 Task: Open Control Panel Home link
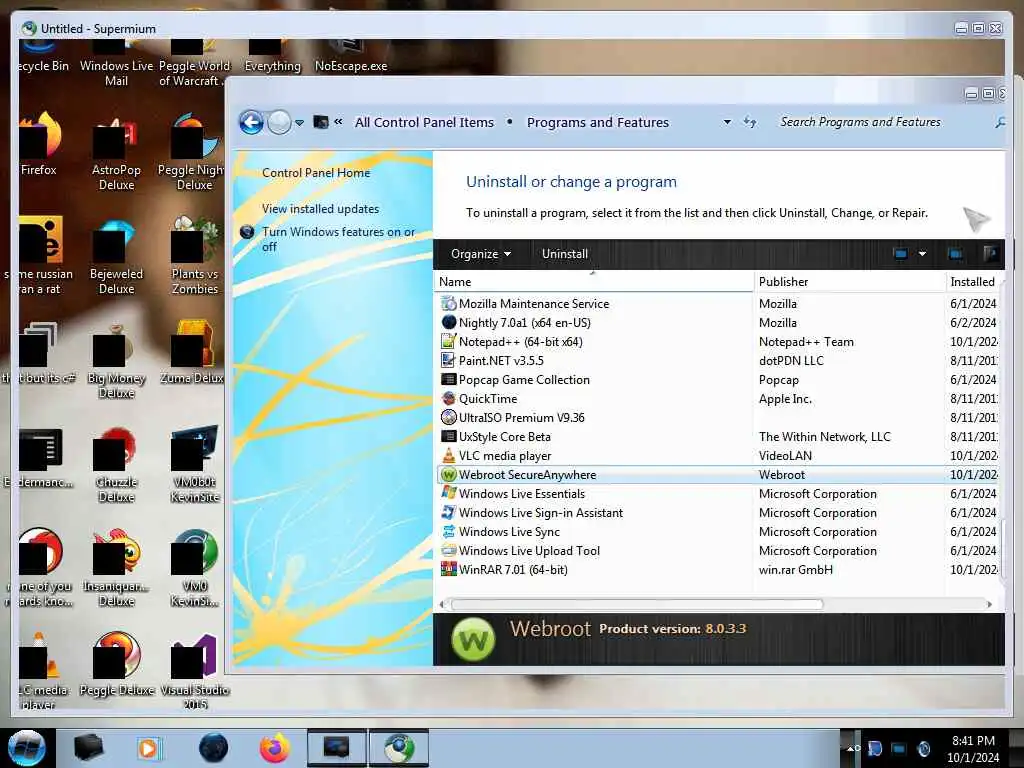(x=316, y=172)
